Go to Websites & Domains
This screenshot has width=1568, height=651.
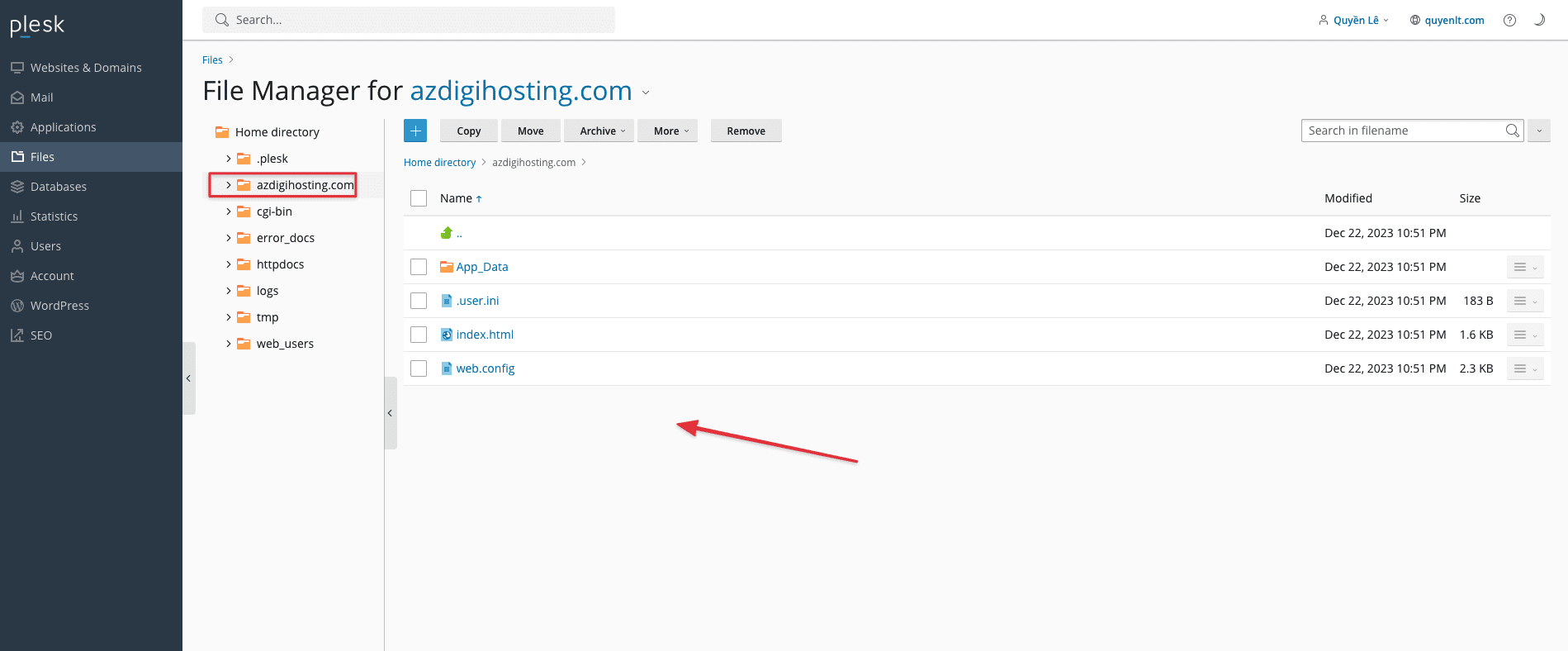(x=86, y=68)
